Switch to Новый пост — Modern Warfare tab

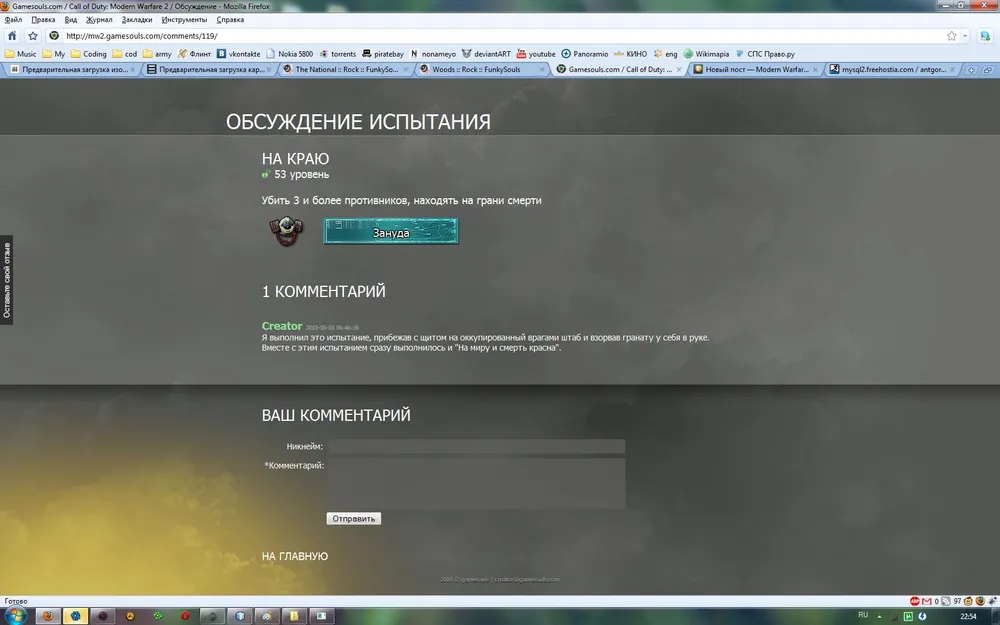click(756, 70)
